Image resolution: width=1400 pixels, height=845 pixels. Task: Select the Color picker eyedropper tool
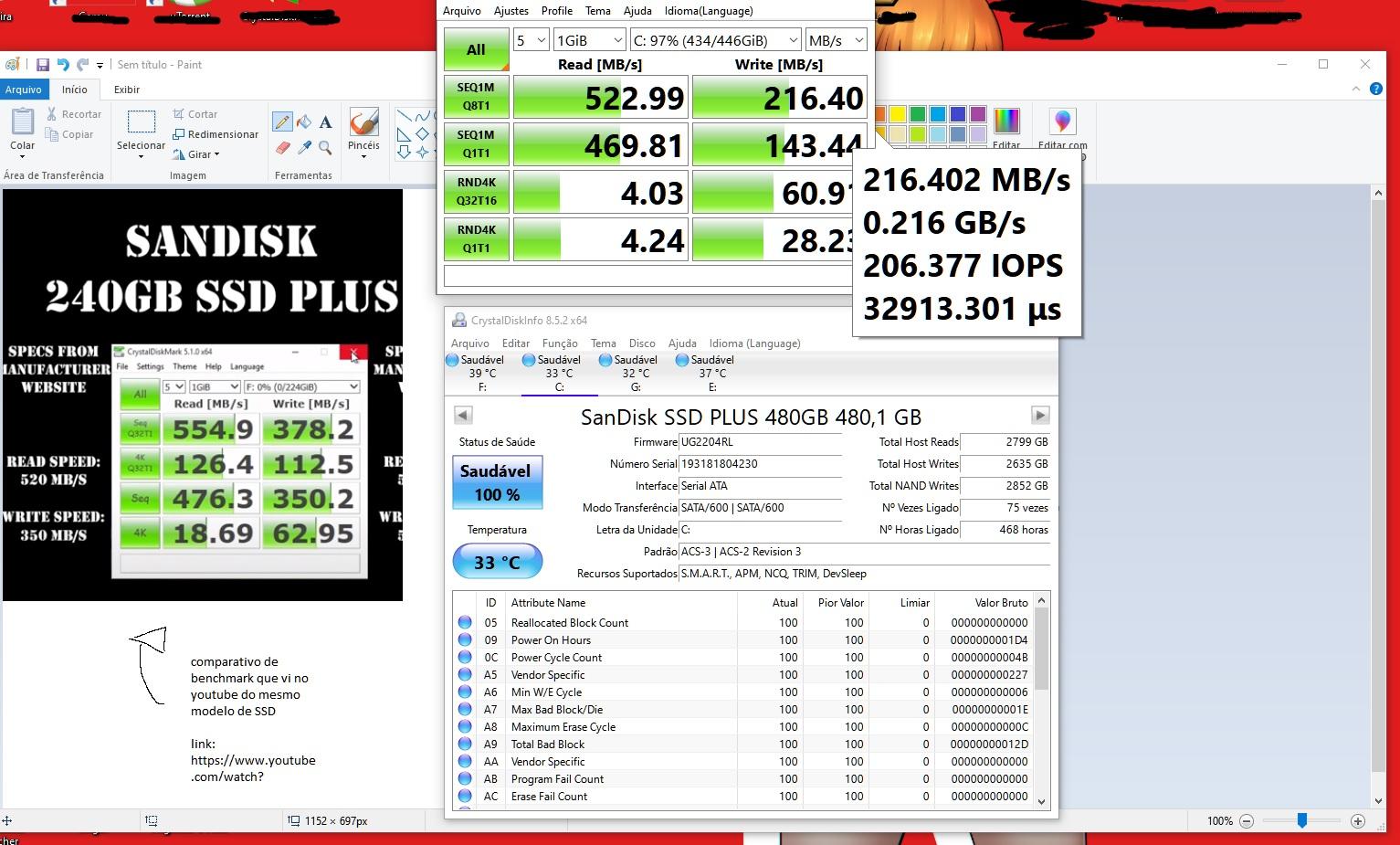(304, 147)
